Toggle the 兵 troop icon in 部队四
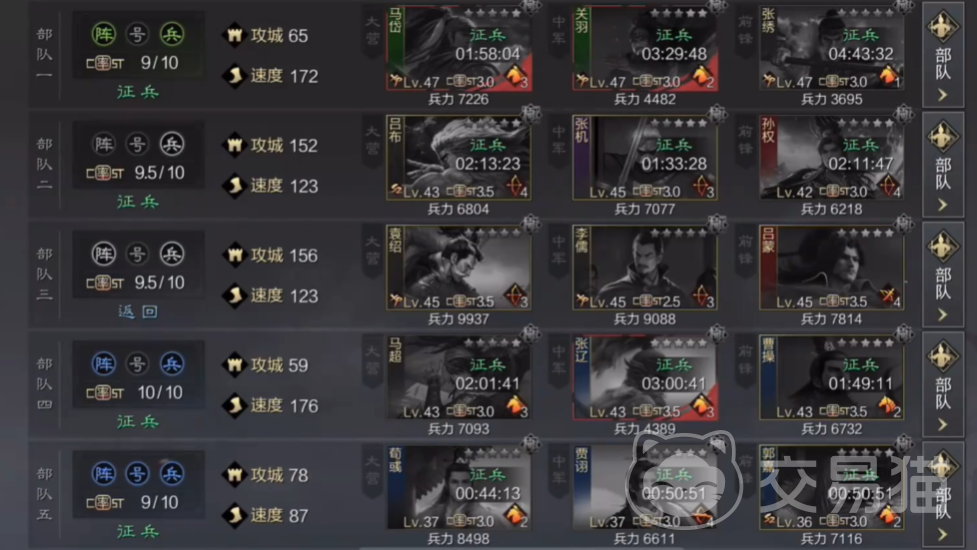 (171, 364)
